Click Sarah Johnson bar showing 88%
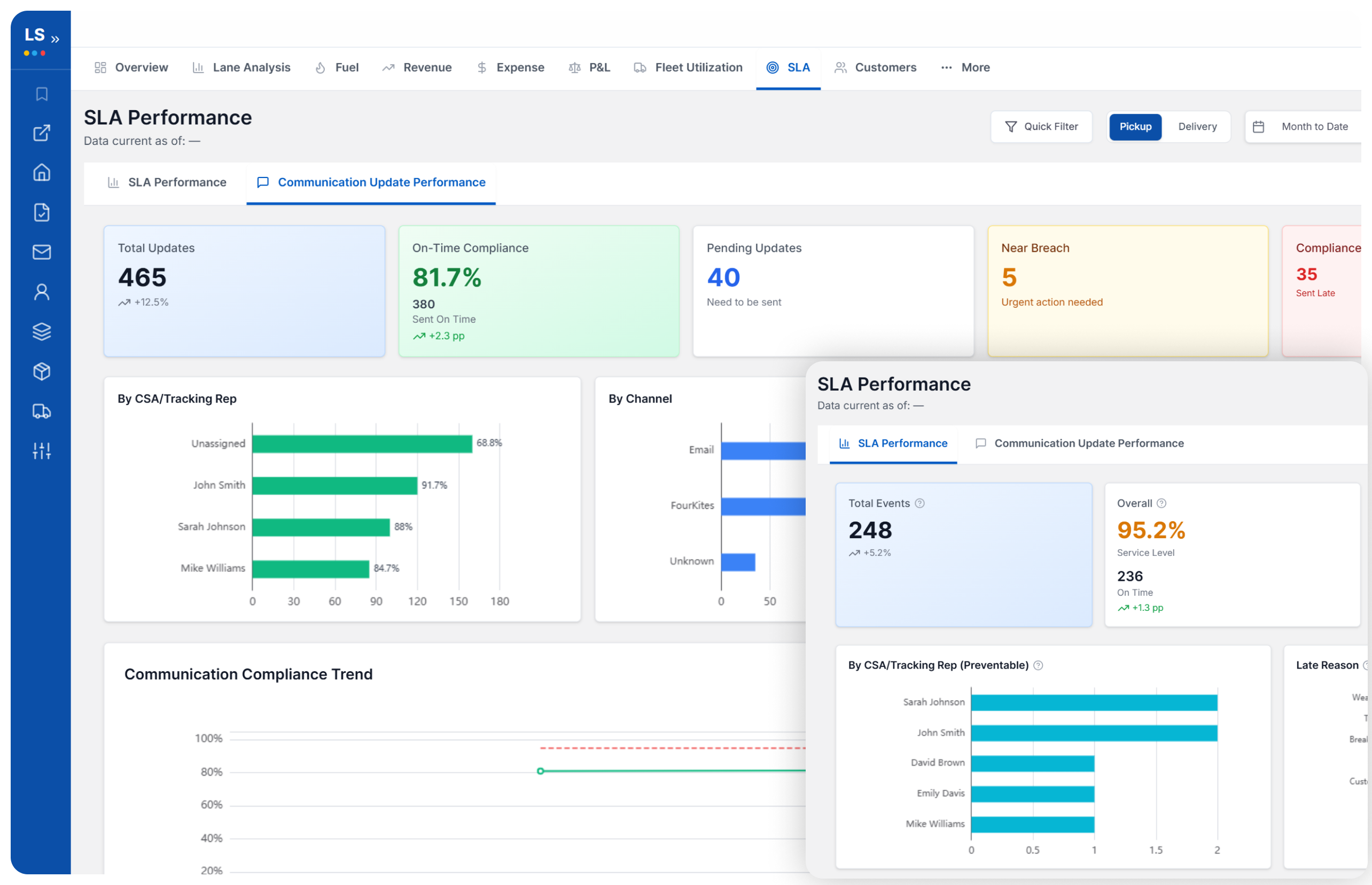 (x=321, y=526)
